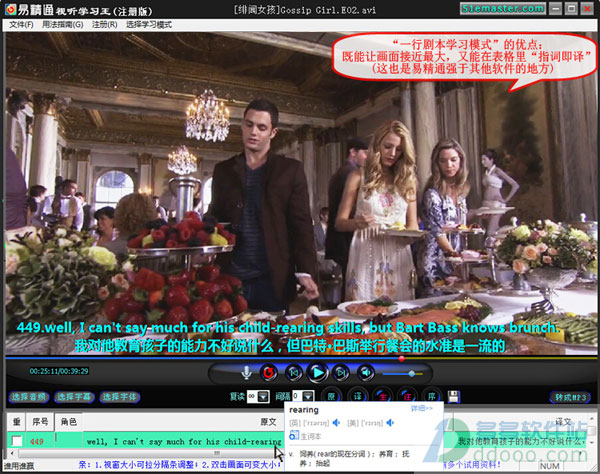600x474 pixels.
Task: Close the application window
Action: pyautogui.click(x=587, y=8)
